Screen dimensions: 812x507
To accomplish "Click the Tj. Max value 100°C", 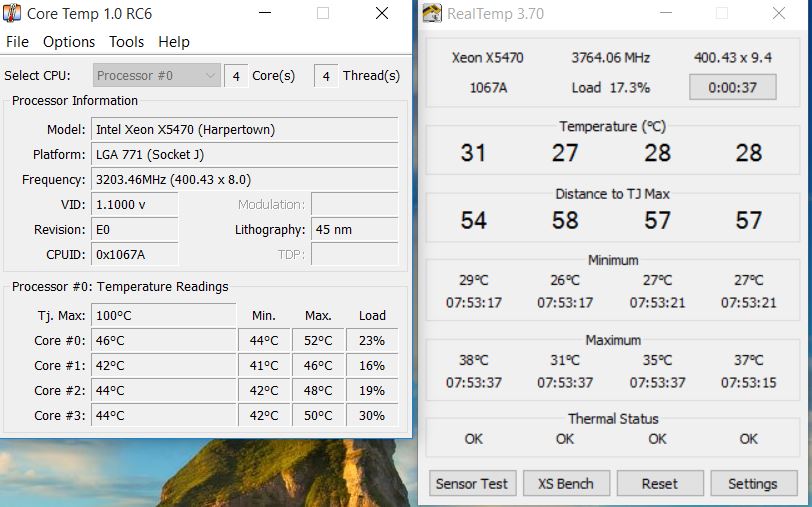I will tap(164, 315).
